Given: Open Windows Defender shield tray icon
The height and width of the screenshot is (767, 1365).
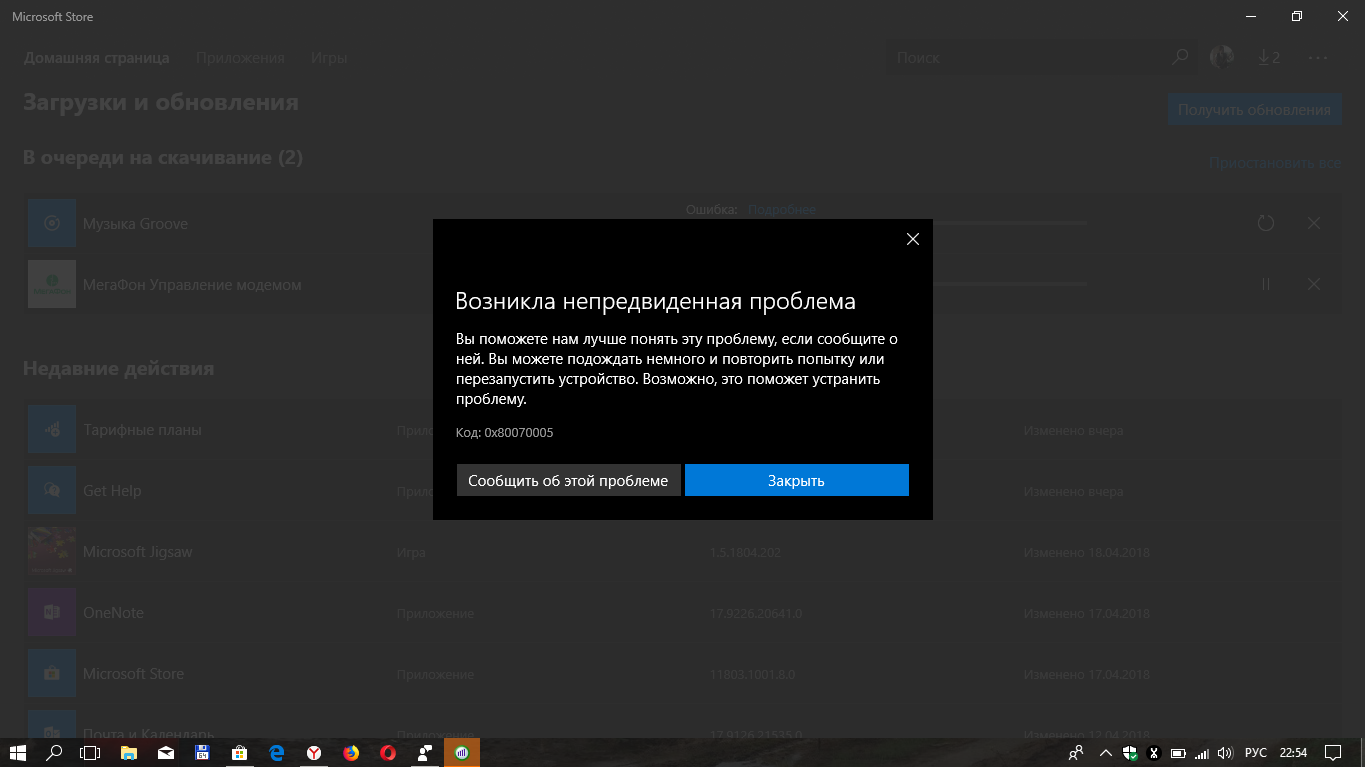Looking at the screenshot, I should [x=1130, y=752].
